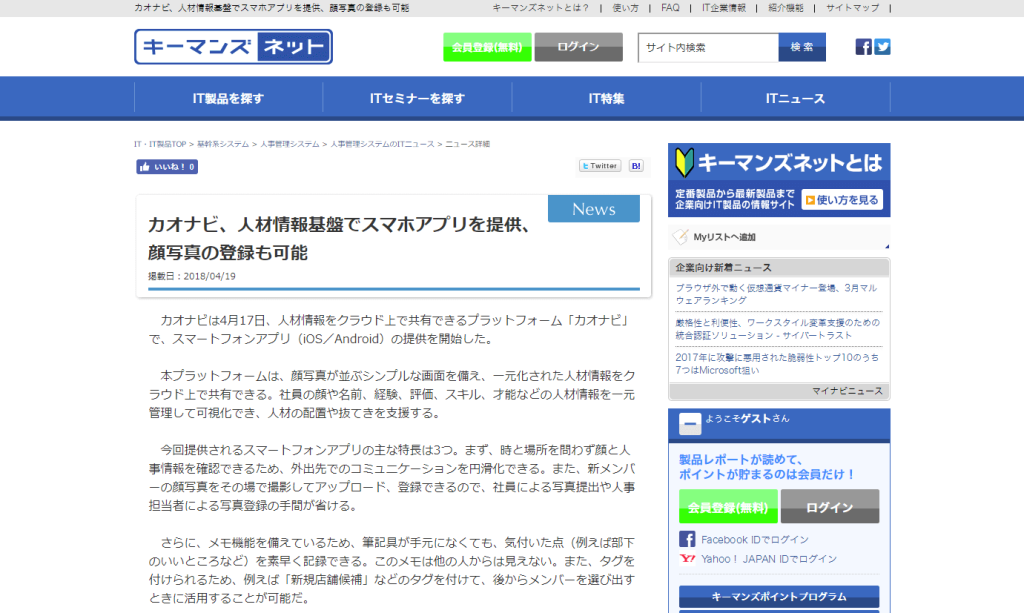The height and width of the screenshot is (613, 1024).
Task: Open キーマンズネットとは？ top link
Action: pos(541,8)
